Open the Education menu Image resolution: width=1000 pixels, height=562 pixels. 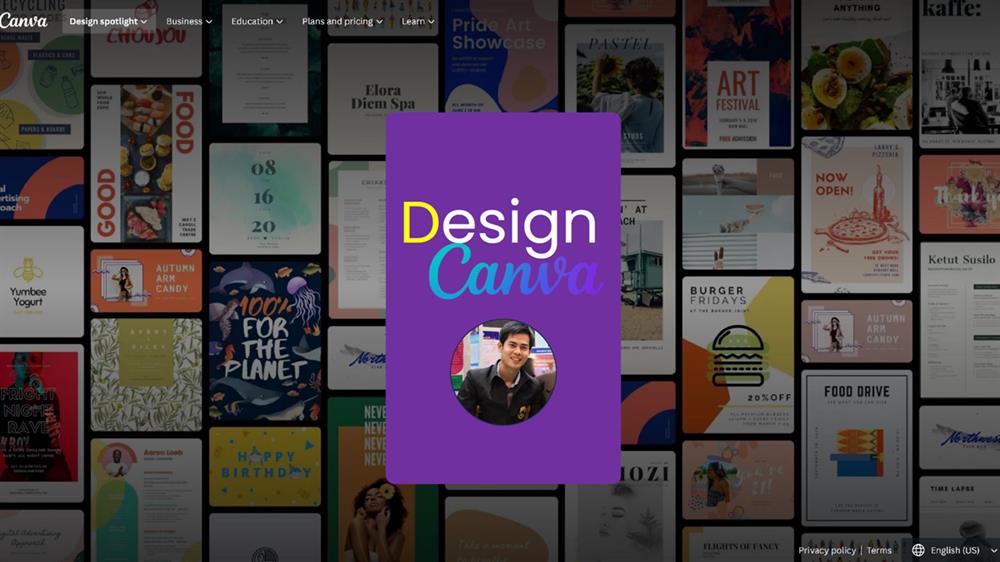257,22
